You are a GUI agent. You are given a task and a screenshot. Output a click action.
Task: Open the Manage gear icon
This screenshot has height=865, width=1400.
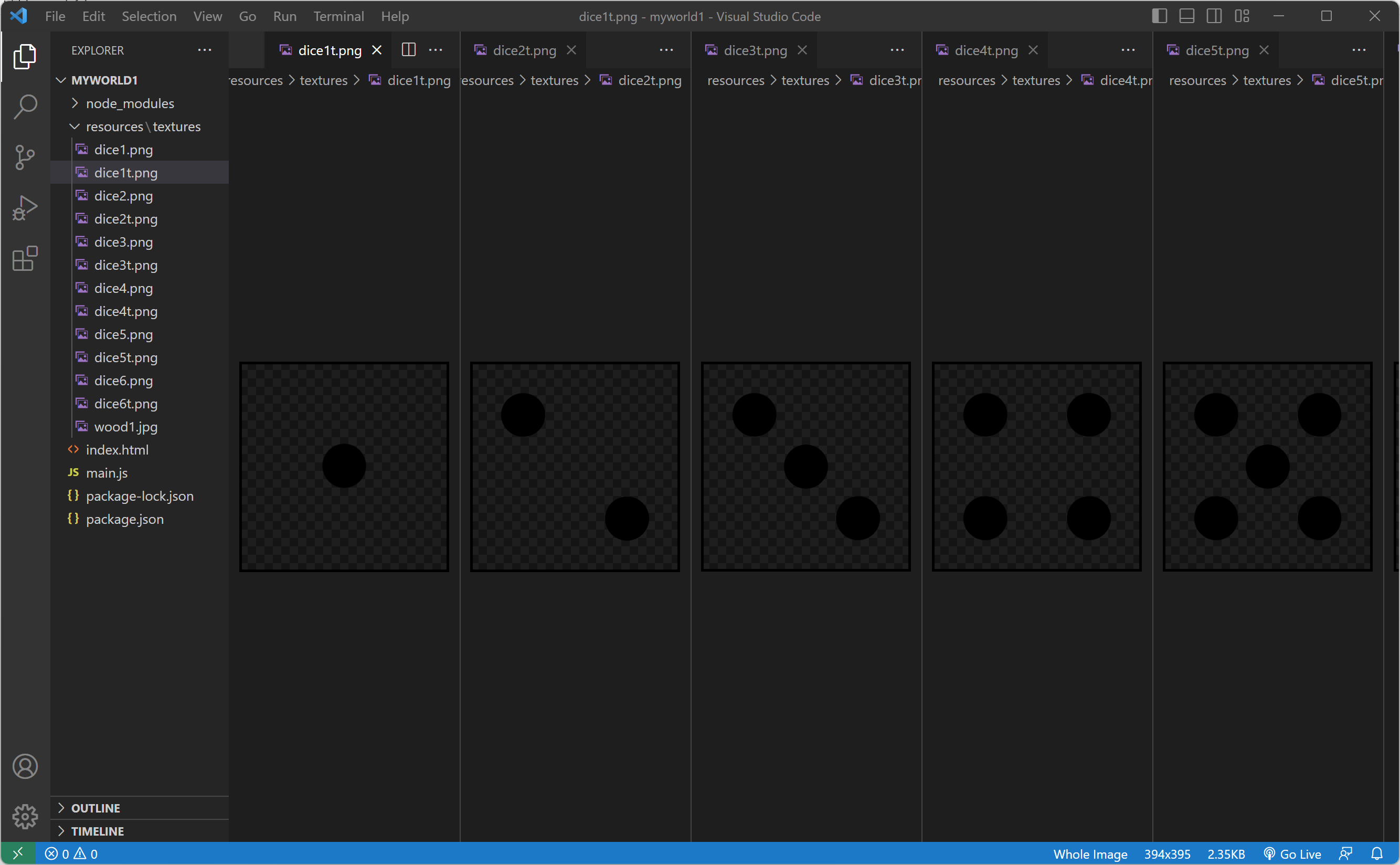click(x=25, y=816)
